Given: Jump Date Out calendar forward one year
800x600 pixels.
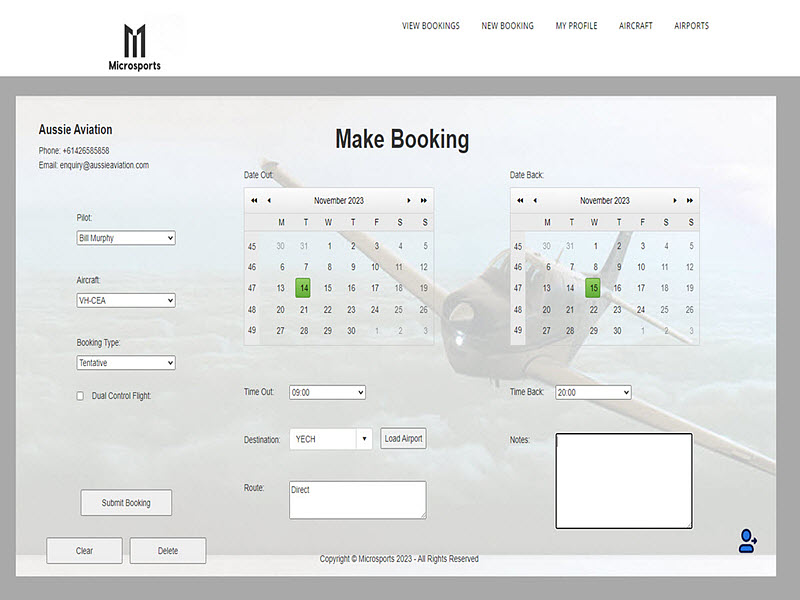Looking at the screenshot, I should (x=424, y=200).
